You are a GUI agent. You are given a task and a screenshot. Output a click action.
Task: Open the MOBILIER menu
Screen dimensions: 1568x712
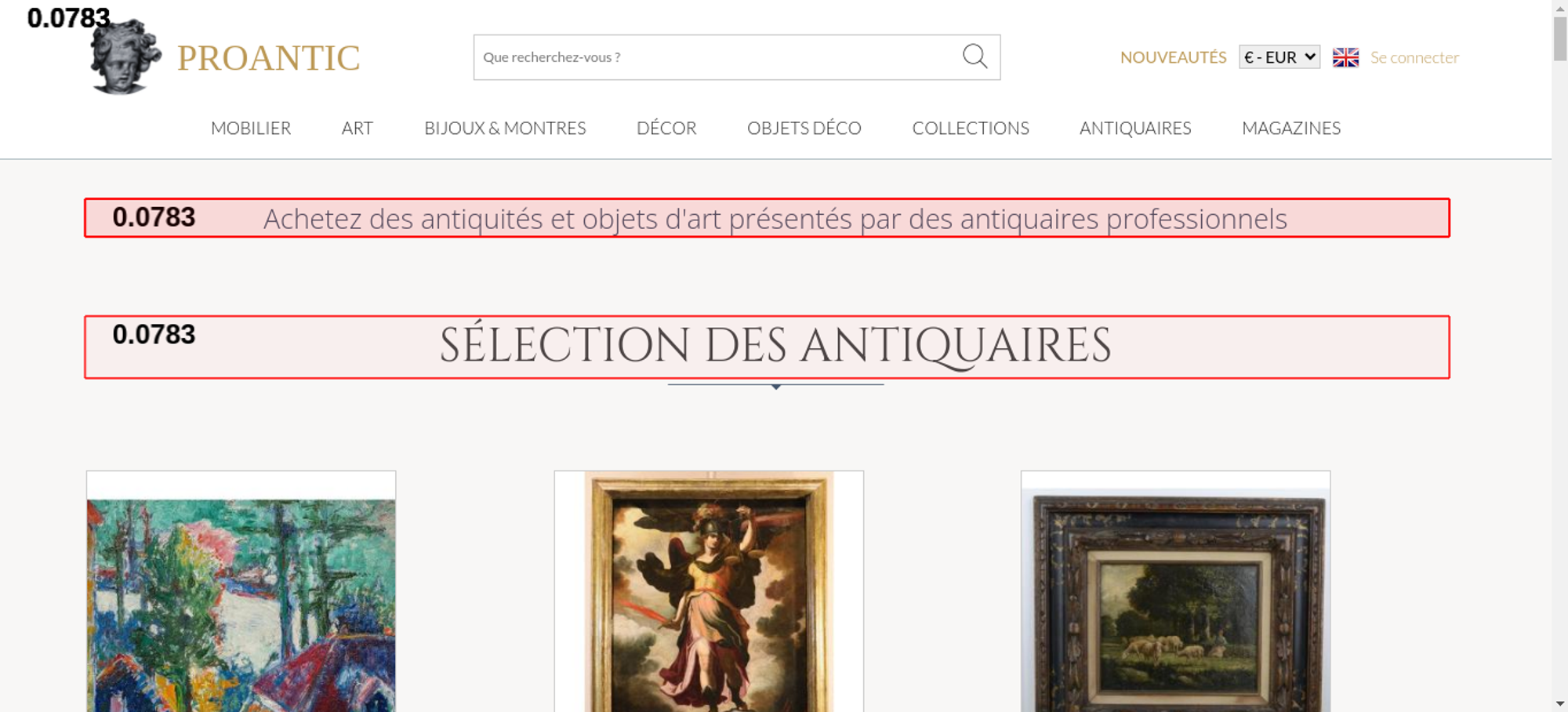[x=251, y=128]
